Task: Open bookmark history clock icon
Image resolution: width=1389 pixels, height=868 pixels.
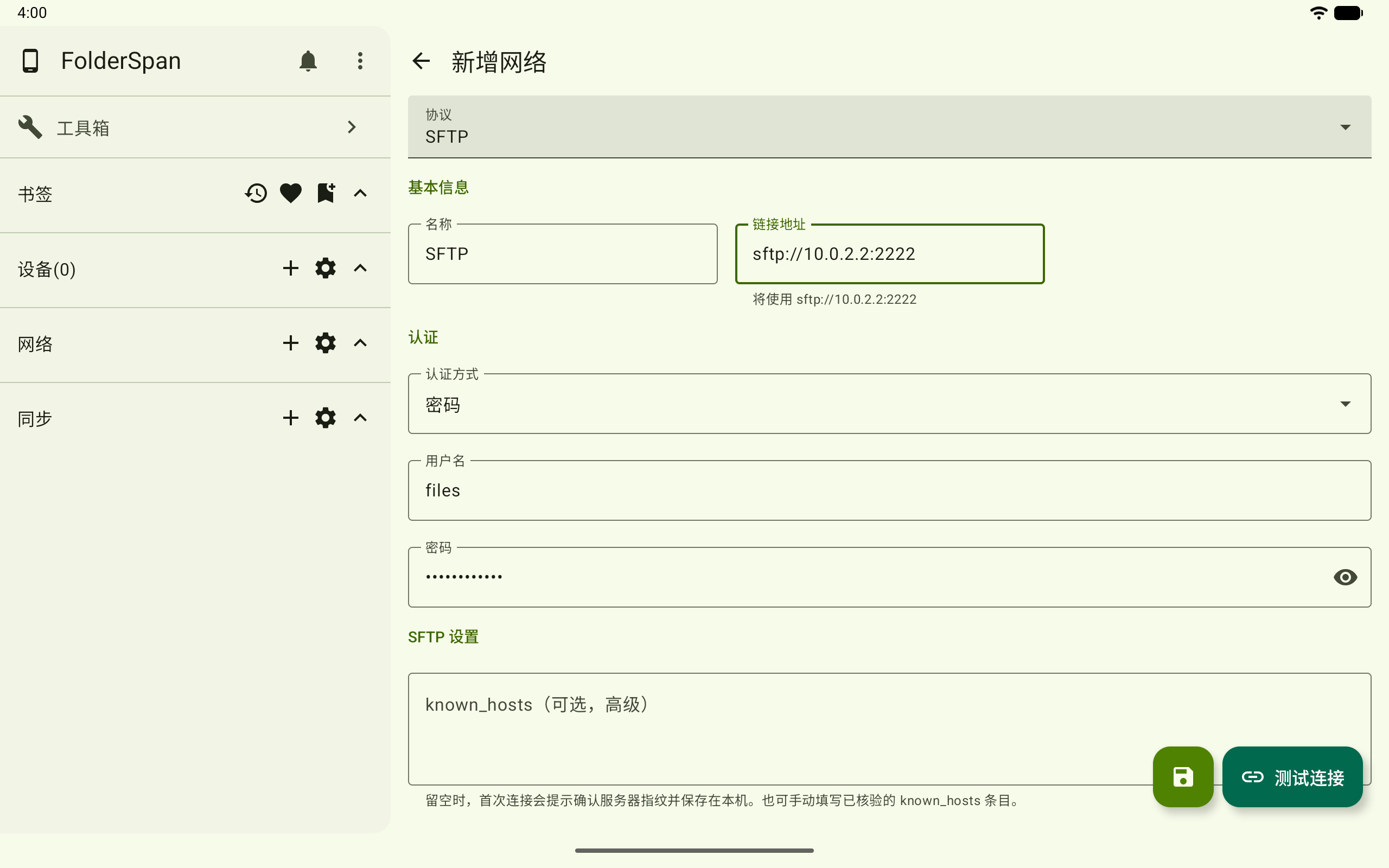Action: point(256,193)
